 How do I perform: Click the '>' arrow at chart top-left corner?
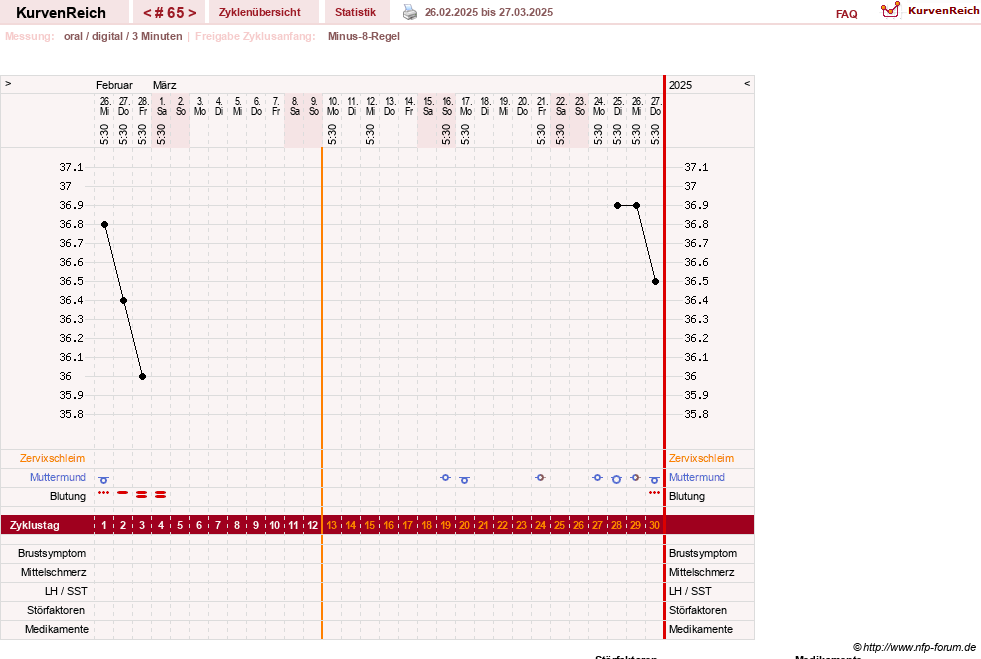pos(8,83)
